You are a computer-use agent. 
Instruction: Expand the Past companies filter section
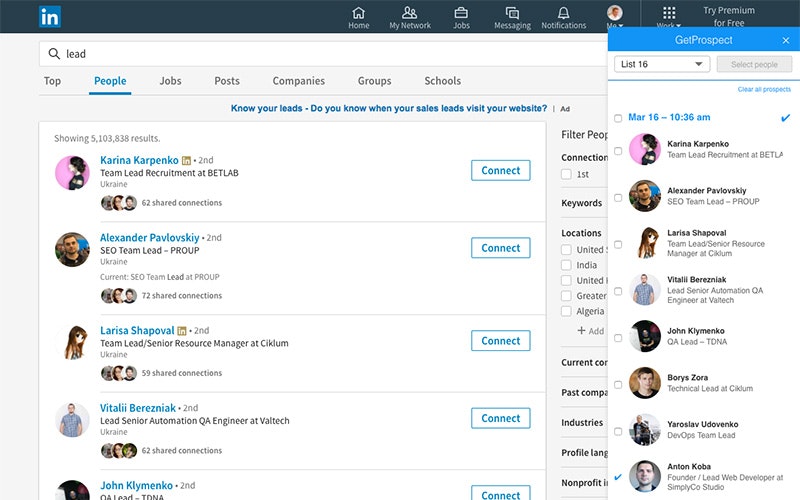pos(584,392)
